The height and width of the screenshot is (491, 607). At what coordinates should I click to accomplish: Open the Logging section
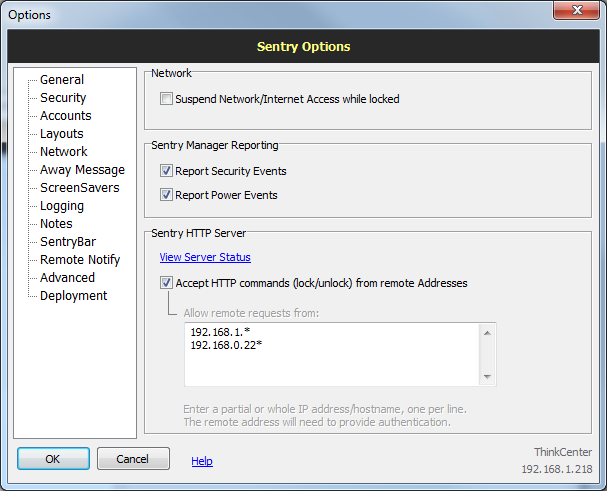[x=62, y=206]
